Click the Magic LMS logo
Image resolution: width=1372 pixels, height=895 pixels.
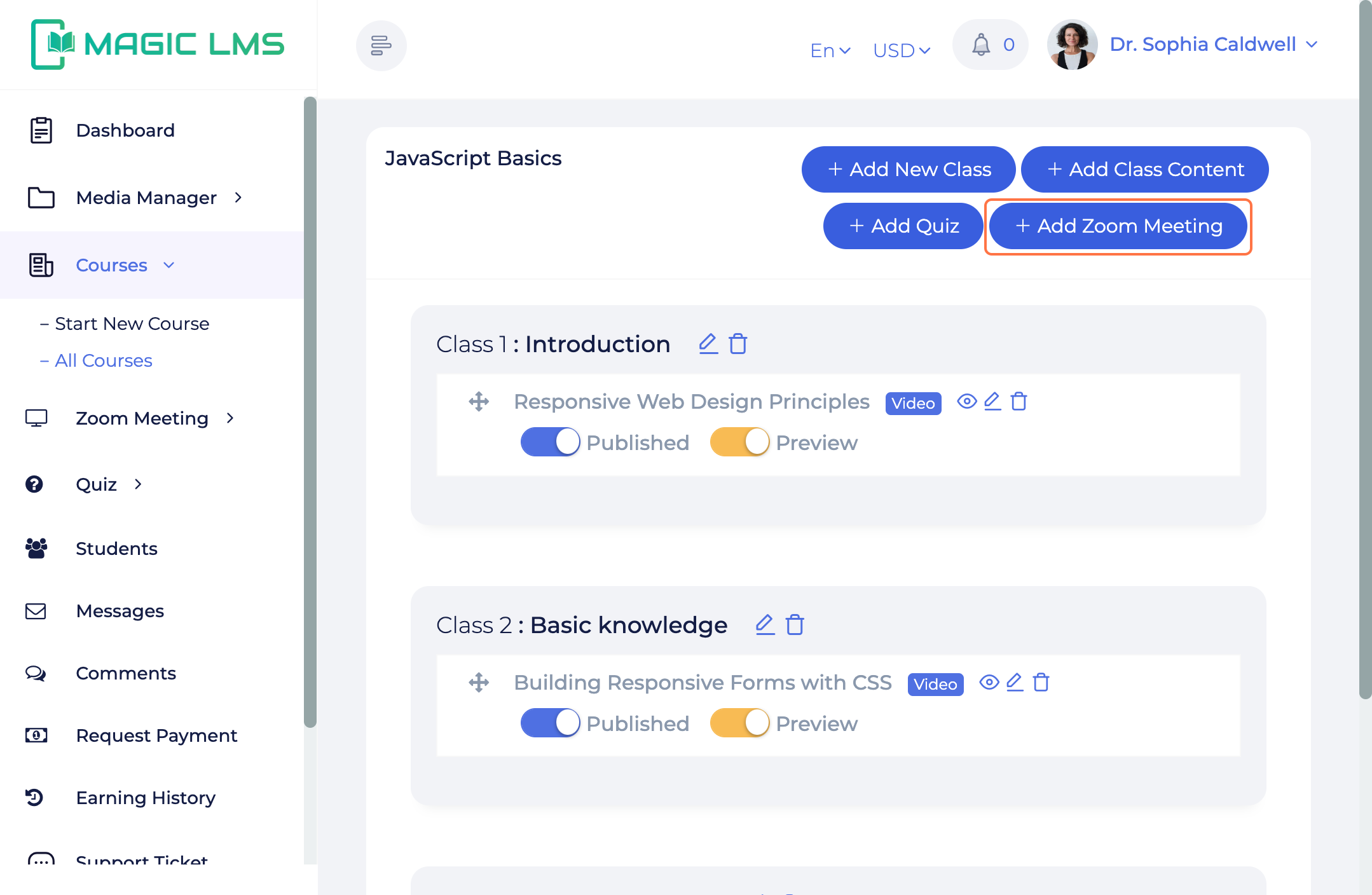[x=158, y=44]
